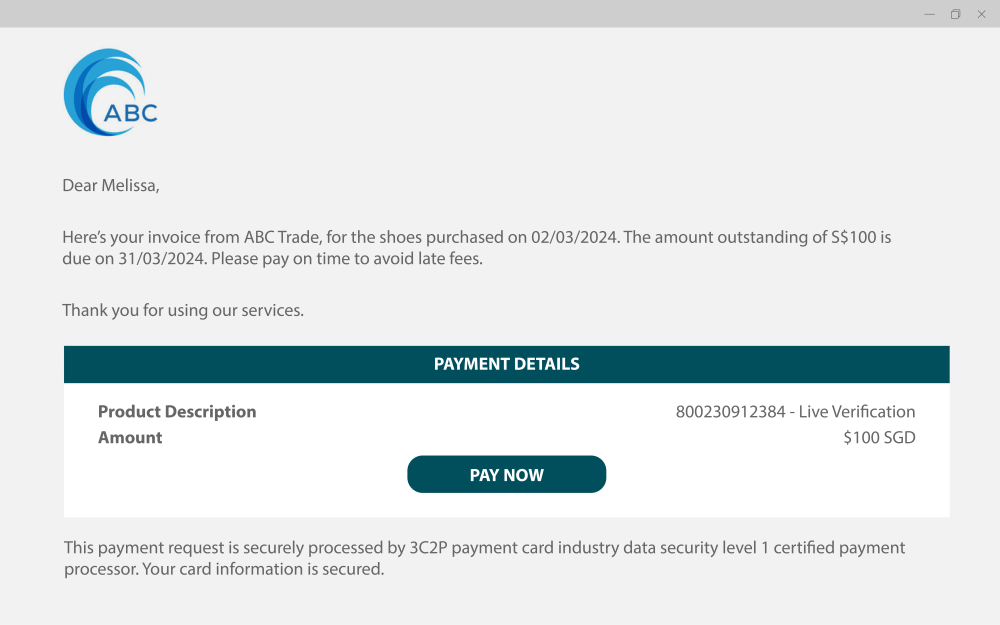
Task: Click the ABC company logo
Action: click(110, 92)
